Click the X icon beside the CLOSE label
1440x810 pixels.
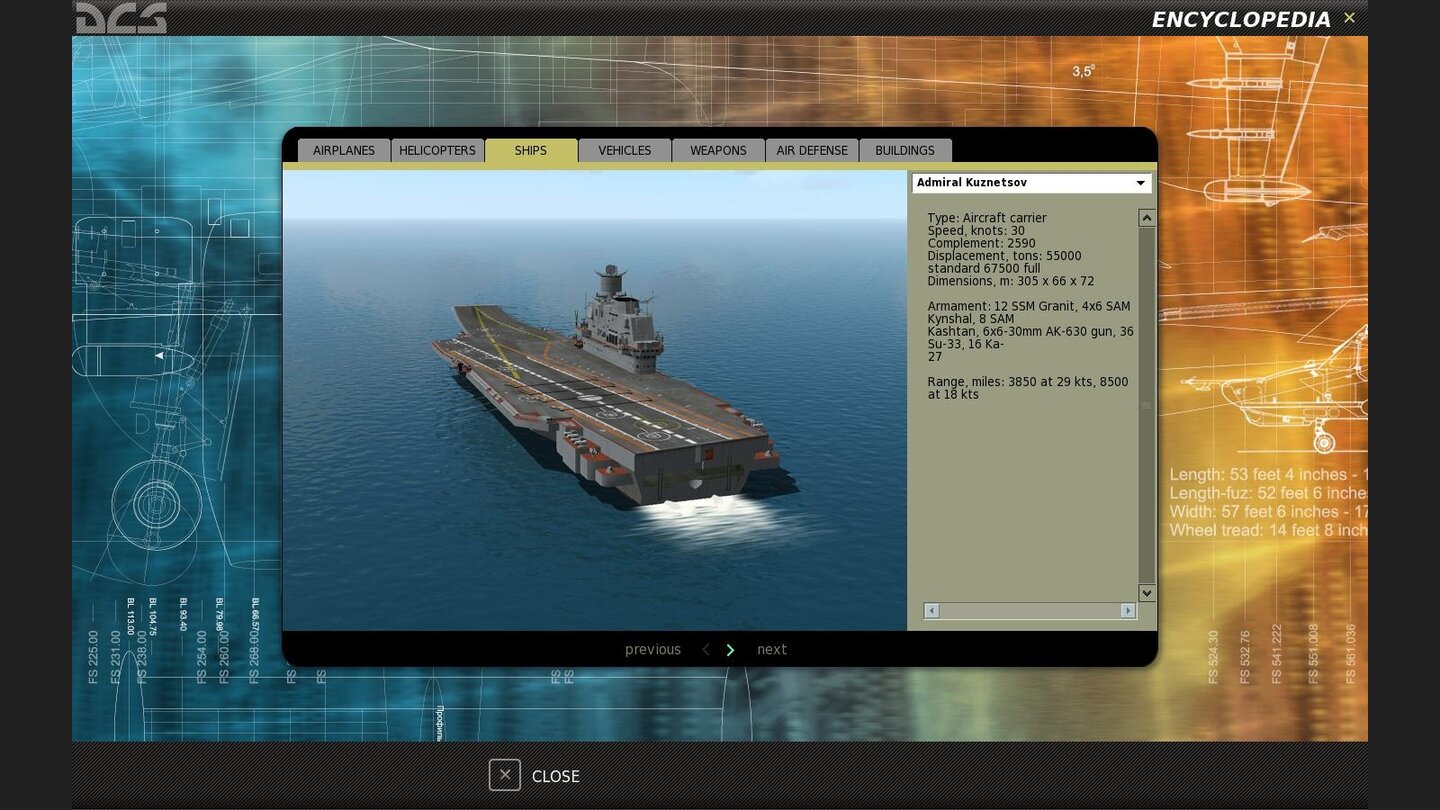click(505, 775)
